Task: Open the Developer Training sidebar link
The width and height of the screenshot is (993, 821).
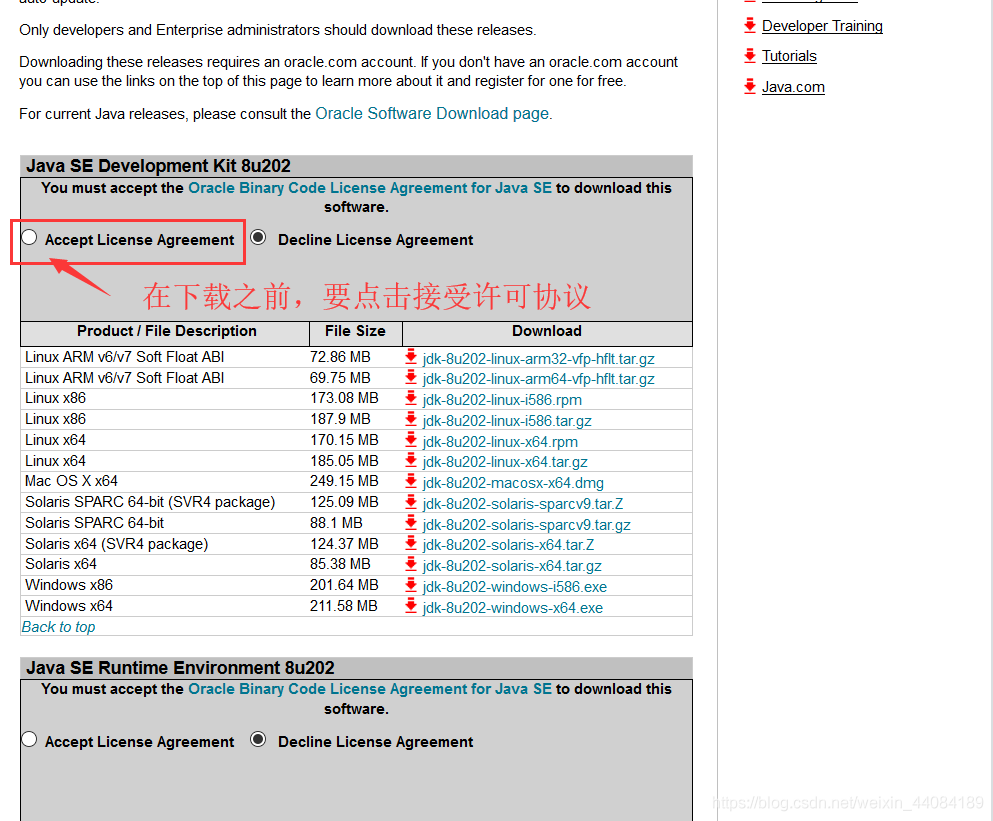Action: [x=822, y=26]
